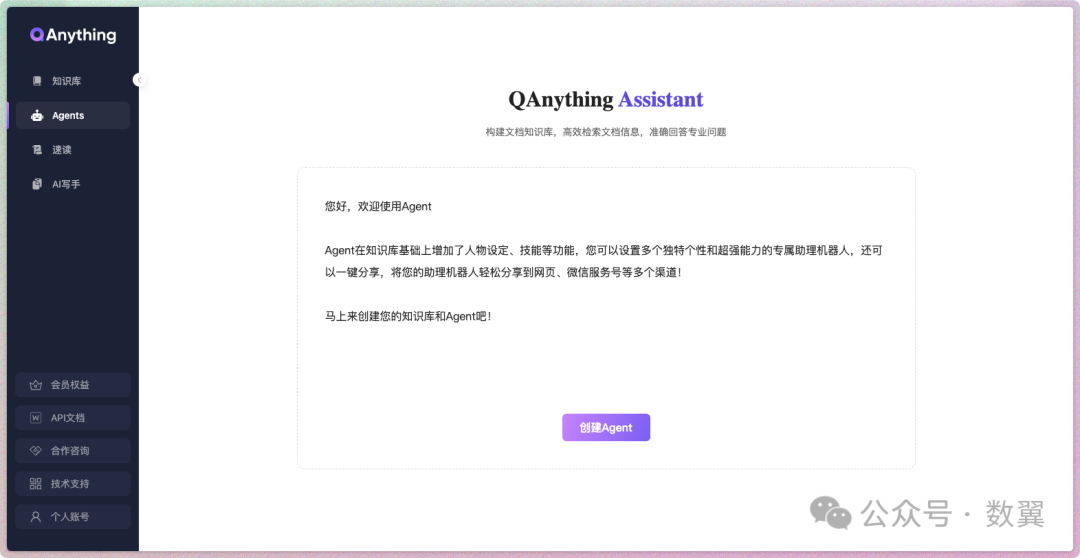Click the 技术支持 QR code icon
The height and width of the screenshot is (558, 1080).
[x=35, y=484]
